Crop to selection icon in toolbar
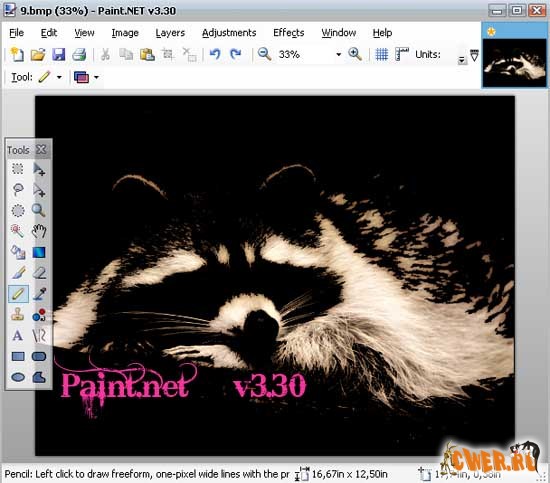Image resolution: width=550 pixels, height=483 pixels. pyautogui.click(x=168, y=54)
